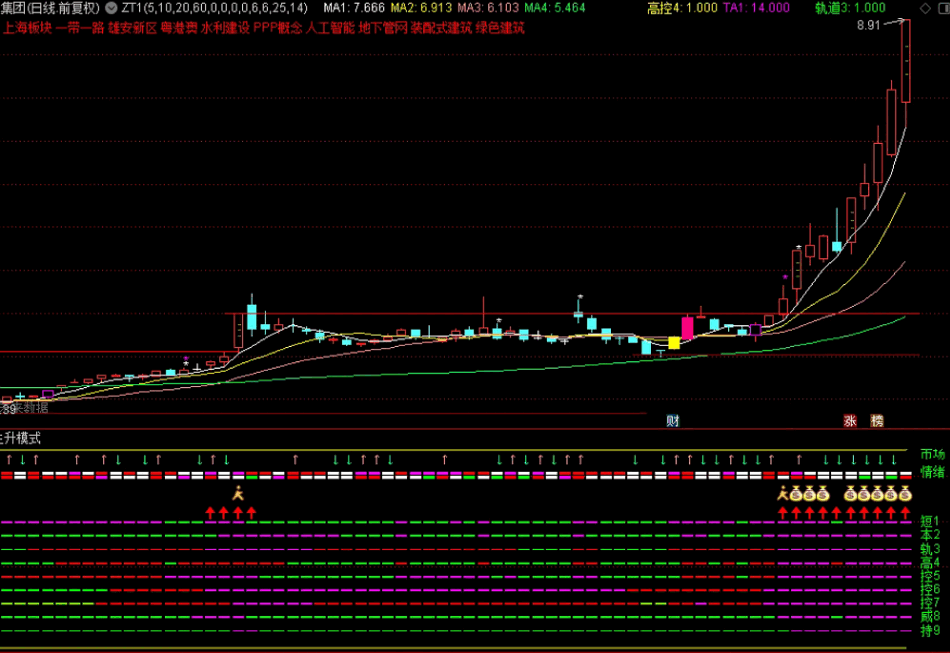
Task: Click the 威8 row label
Action: (930, 617)
